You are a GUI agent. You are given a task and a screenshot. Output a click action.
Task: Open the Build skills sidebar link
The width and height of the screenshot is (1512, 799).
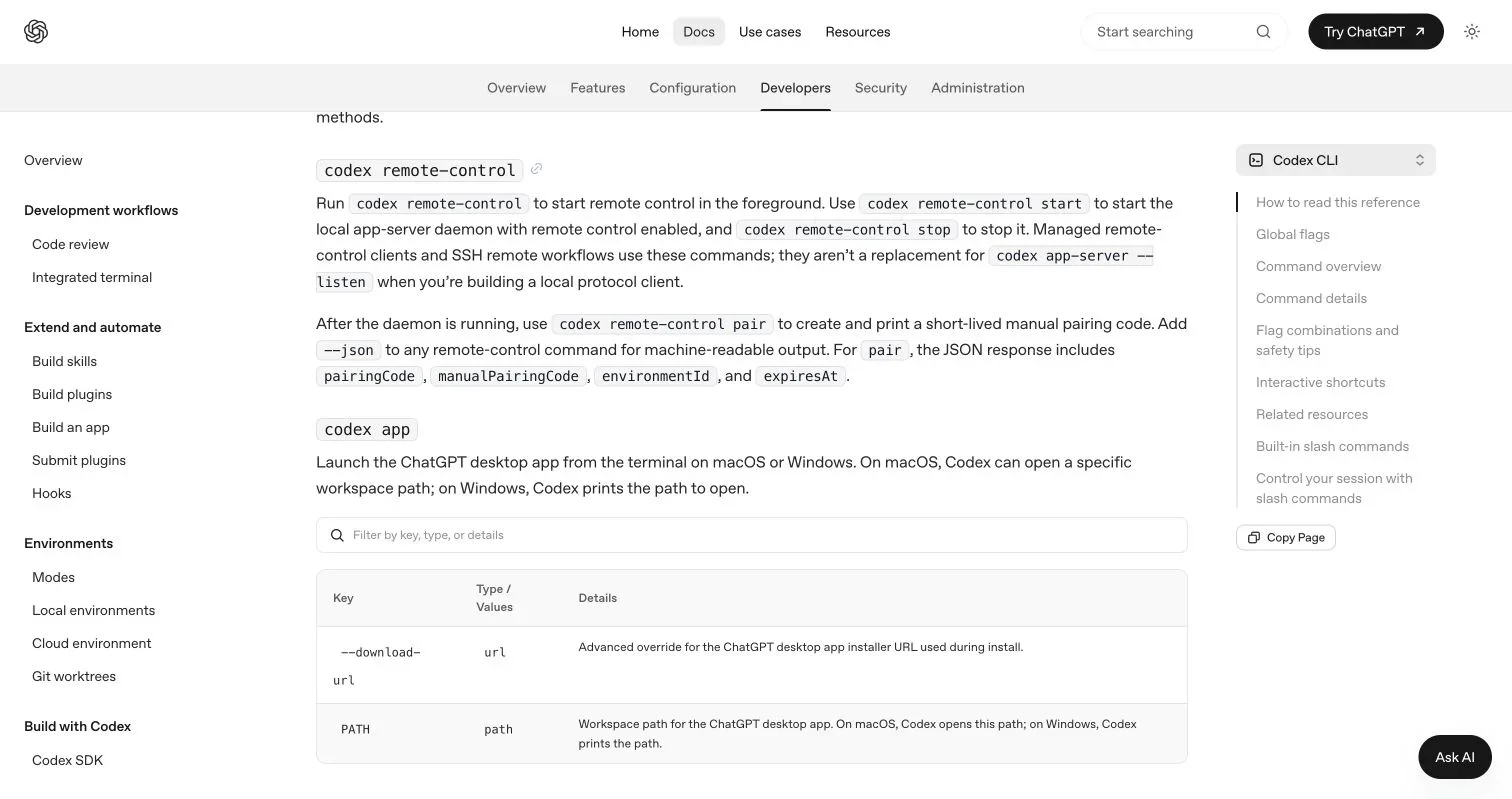[x=64, y=361]
